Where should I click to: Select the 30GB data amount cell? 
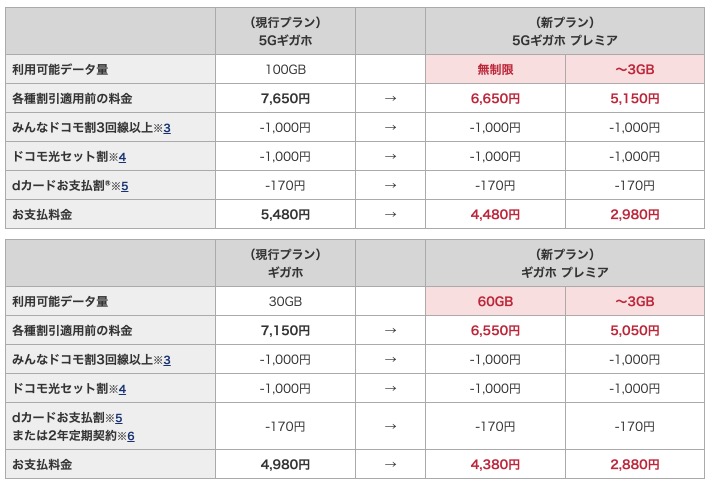[x=285, y=301]
